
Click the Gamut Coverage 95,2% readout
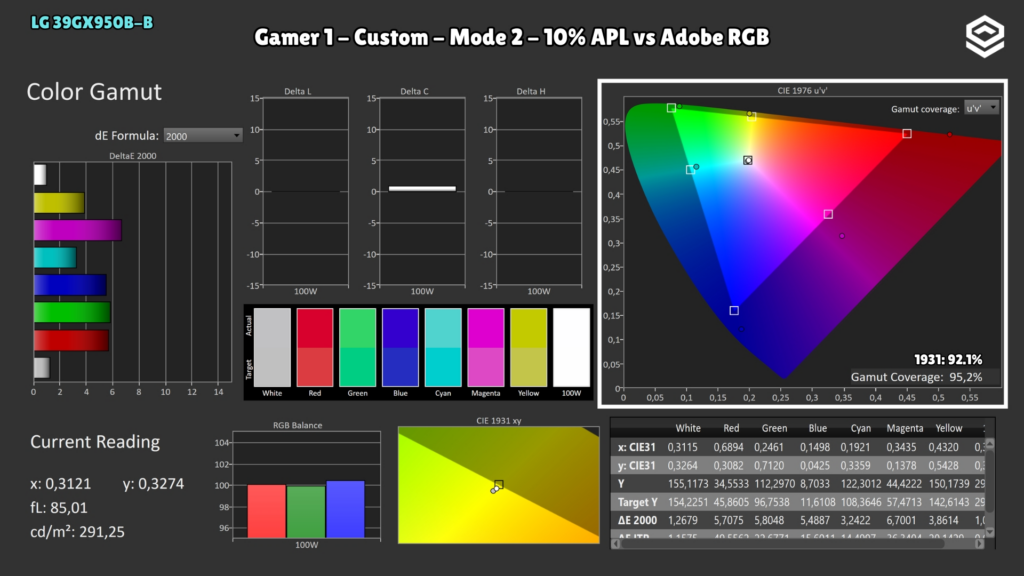[916, 377]
